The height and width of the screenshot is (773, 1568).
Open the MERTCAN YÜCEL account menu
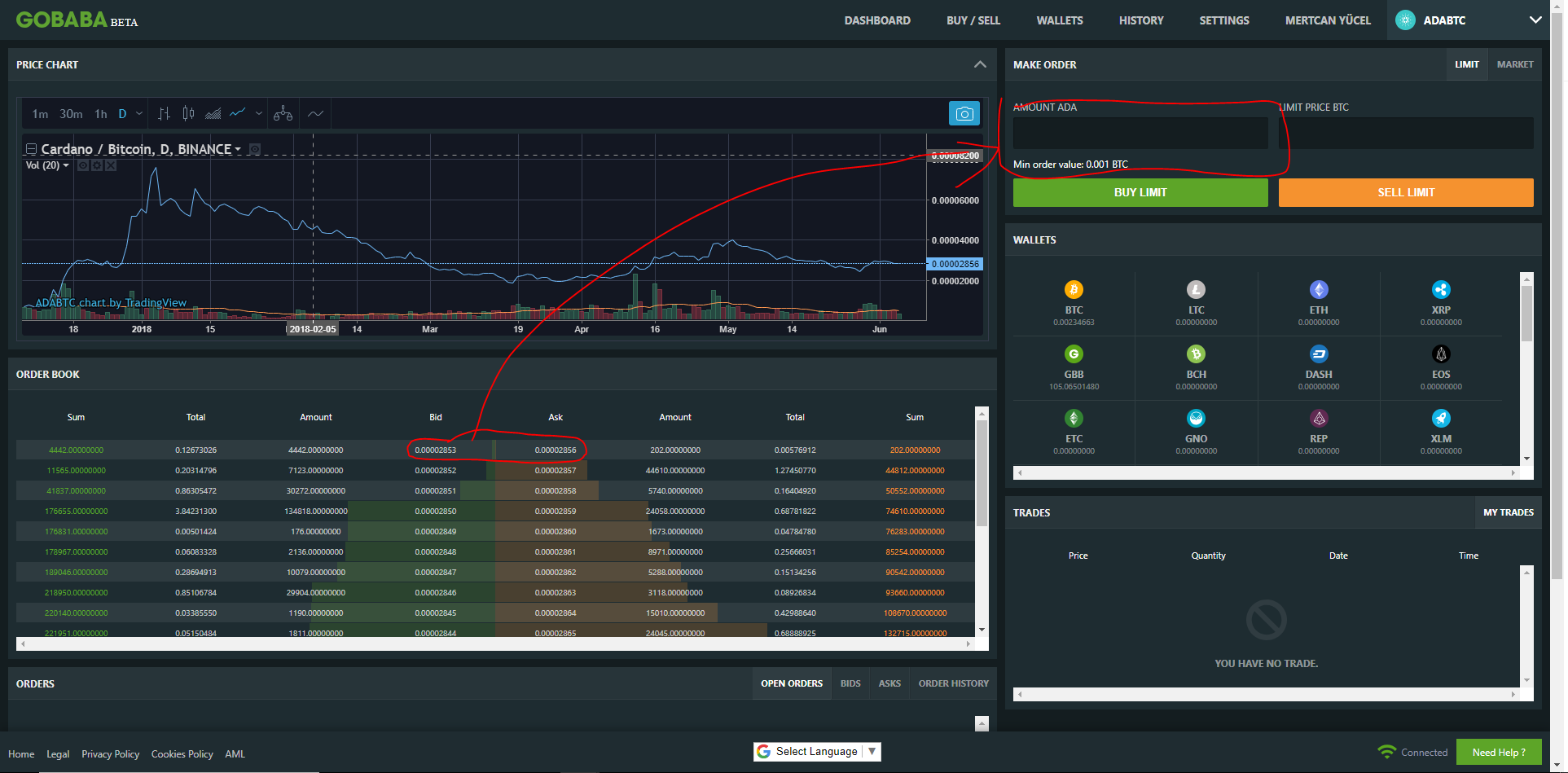click(1328, 20)
